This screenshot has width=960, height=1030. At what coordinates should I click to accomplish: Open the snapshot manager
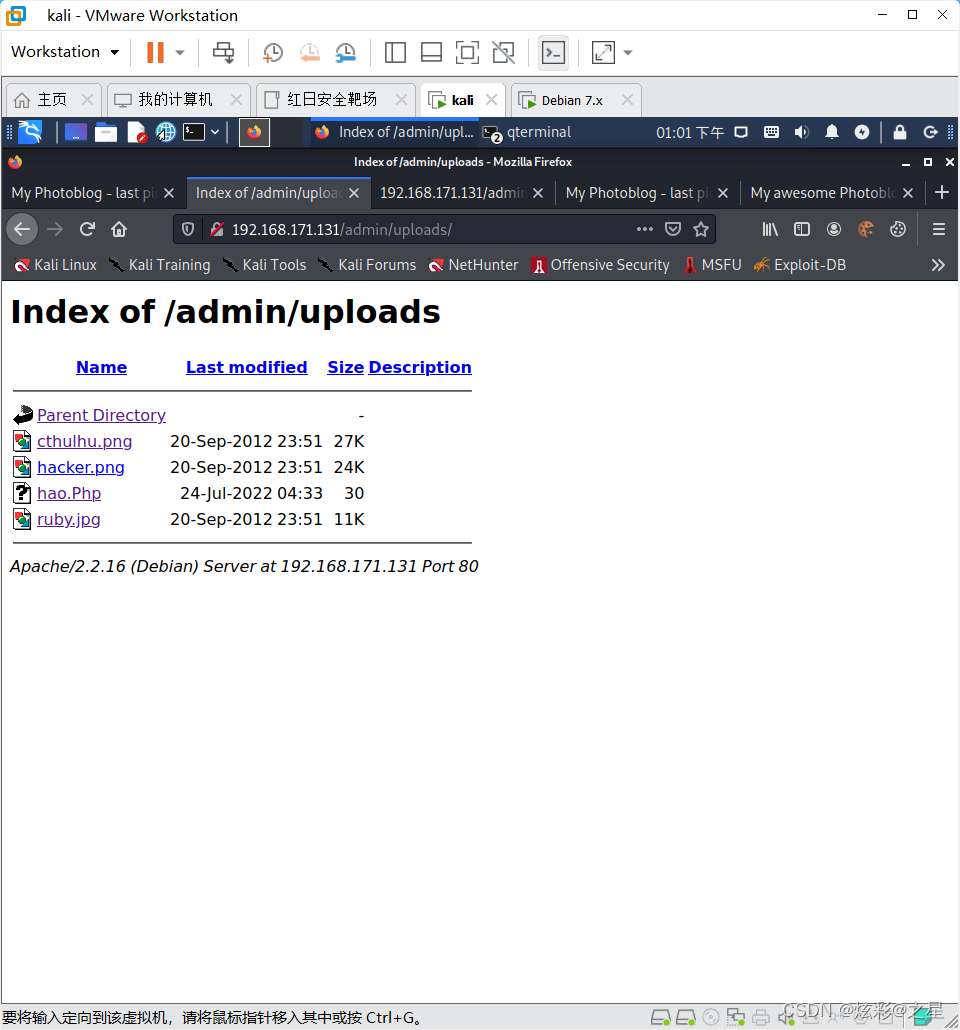(x=346, y=53)
